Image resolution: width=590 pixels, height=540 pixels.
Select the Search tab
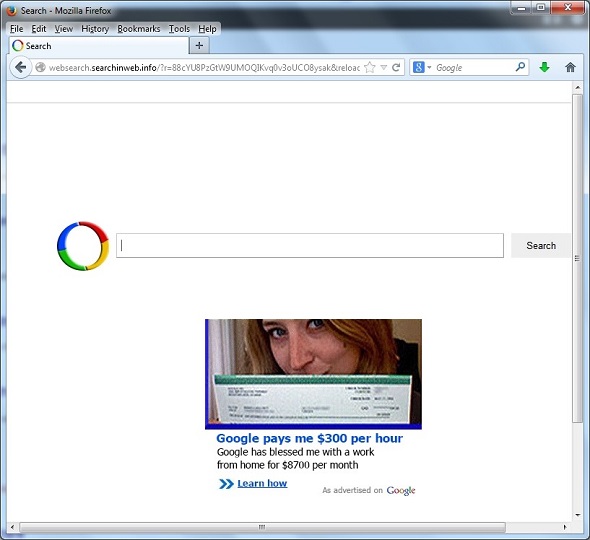coord(99,46)
